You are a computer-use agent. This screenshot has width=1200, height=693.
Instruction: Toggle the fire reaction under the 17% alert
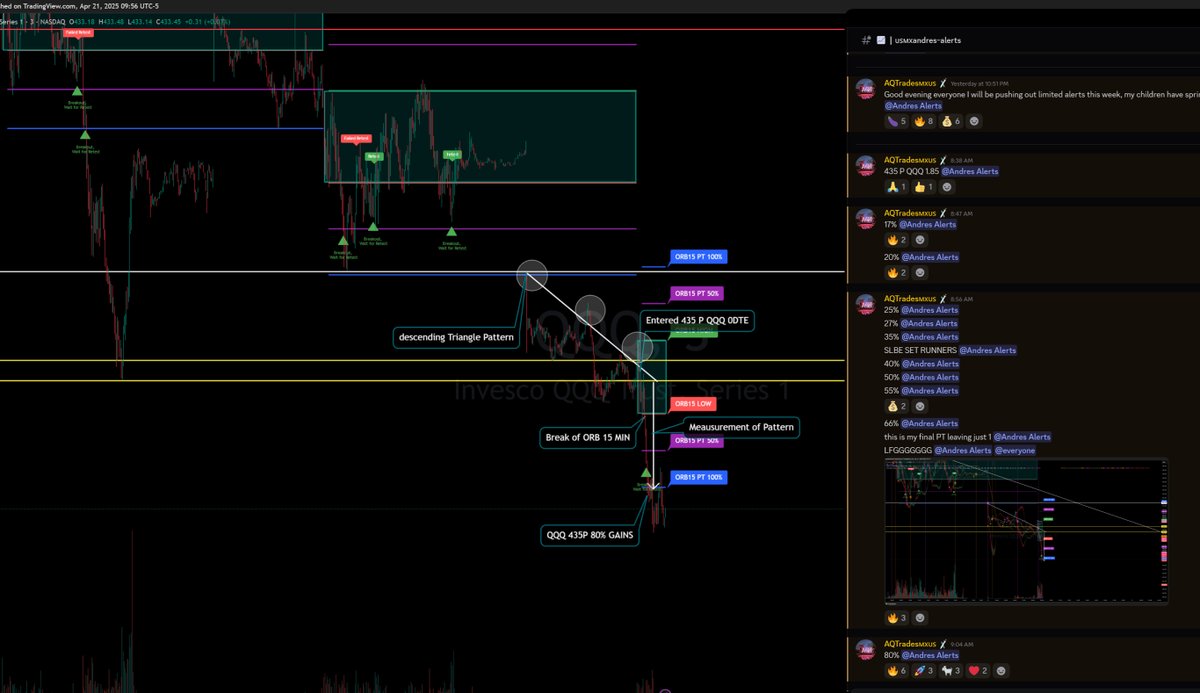click(896, 240)
